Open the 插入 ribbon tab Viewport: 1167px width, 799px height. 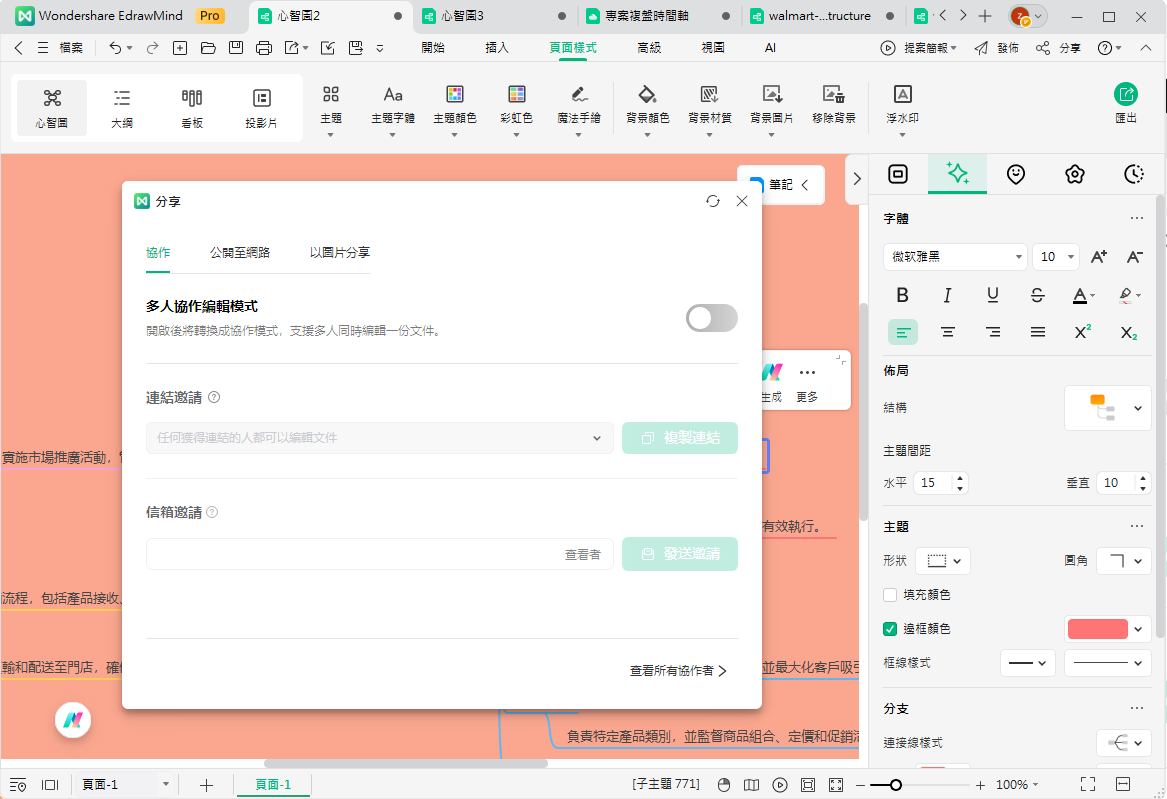[x=496, y=47]
